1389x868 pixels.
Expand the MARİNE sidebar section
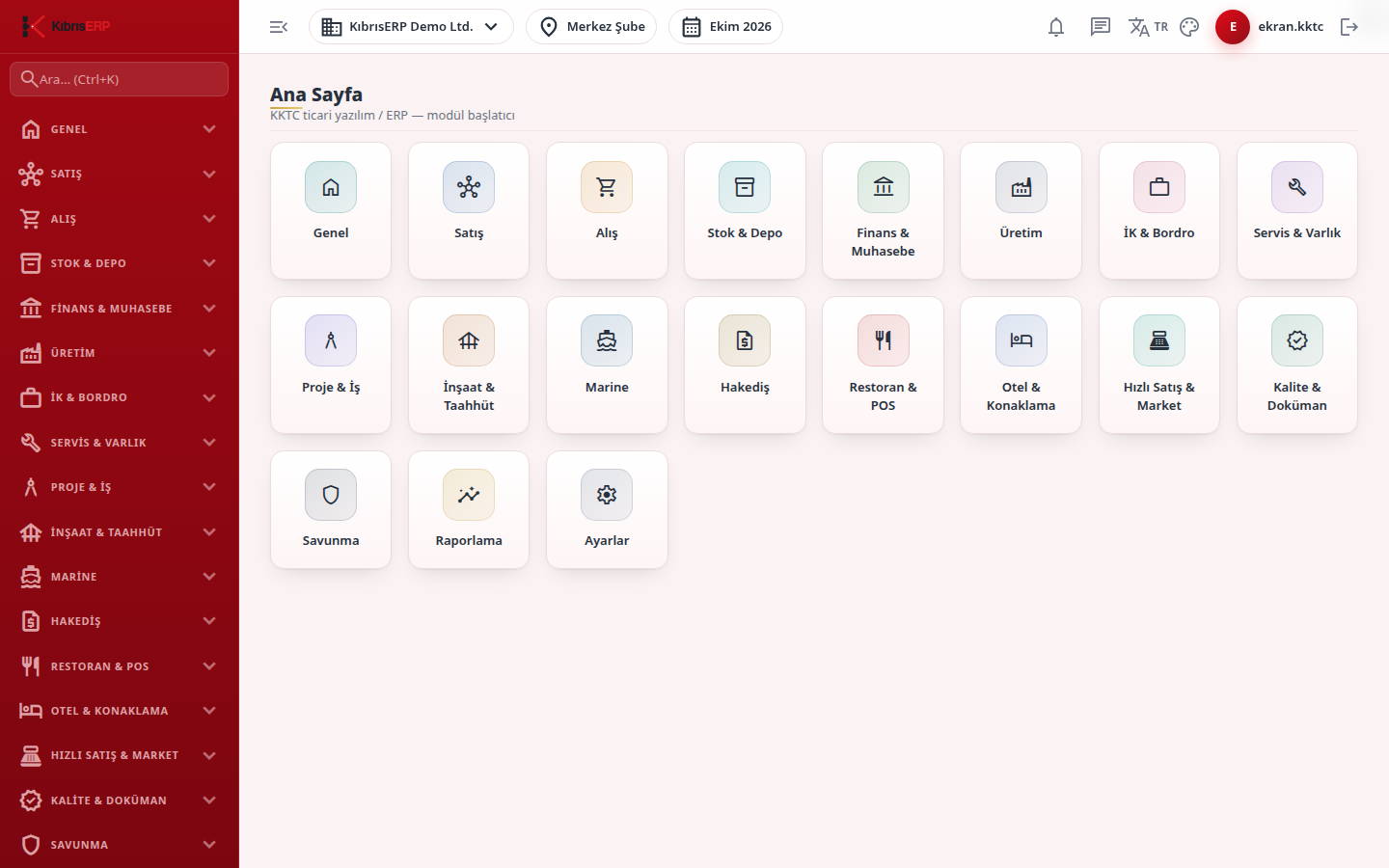tap(120, 577)
